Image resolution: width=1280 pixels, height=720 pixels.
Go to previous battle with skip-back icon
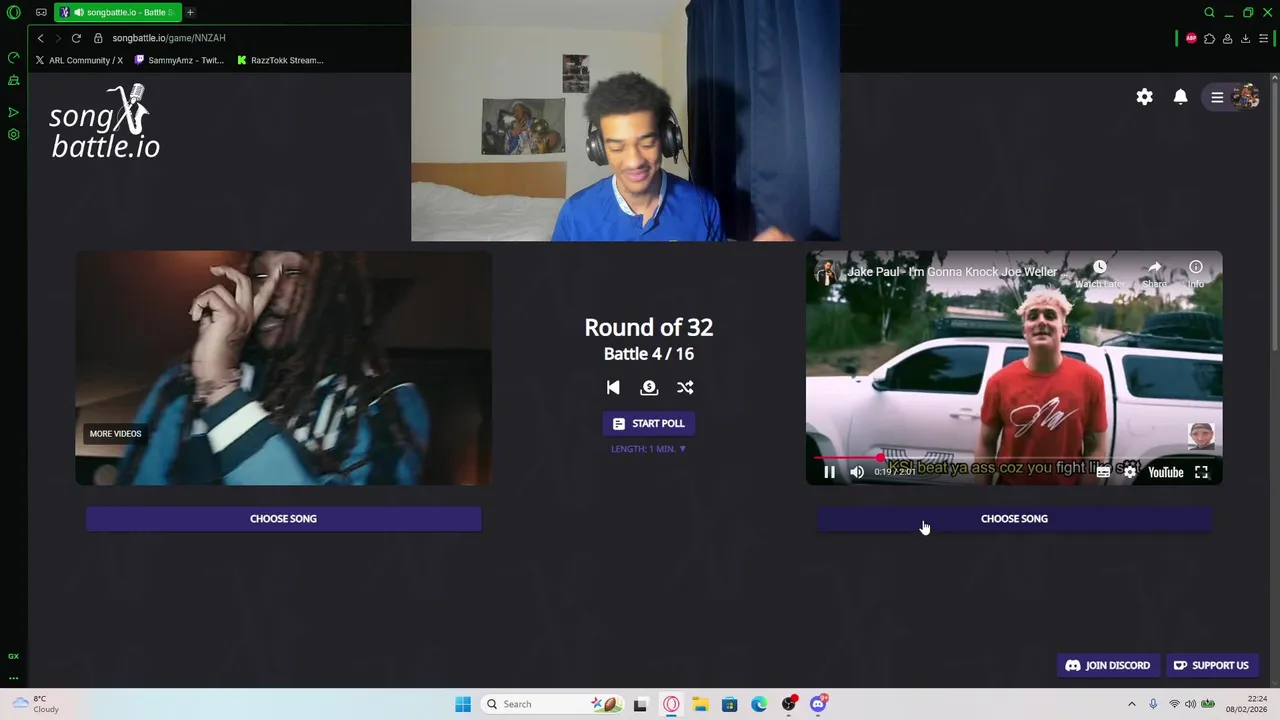coord(613,388)
